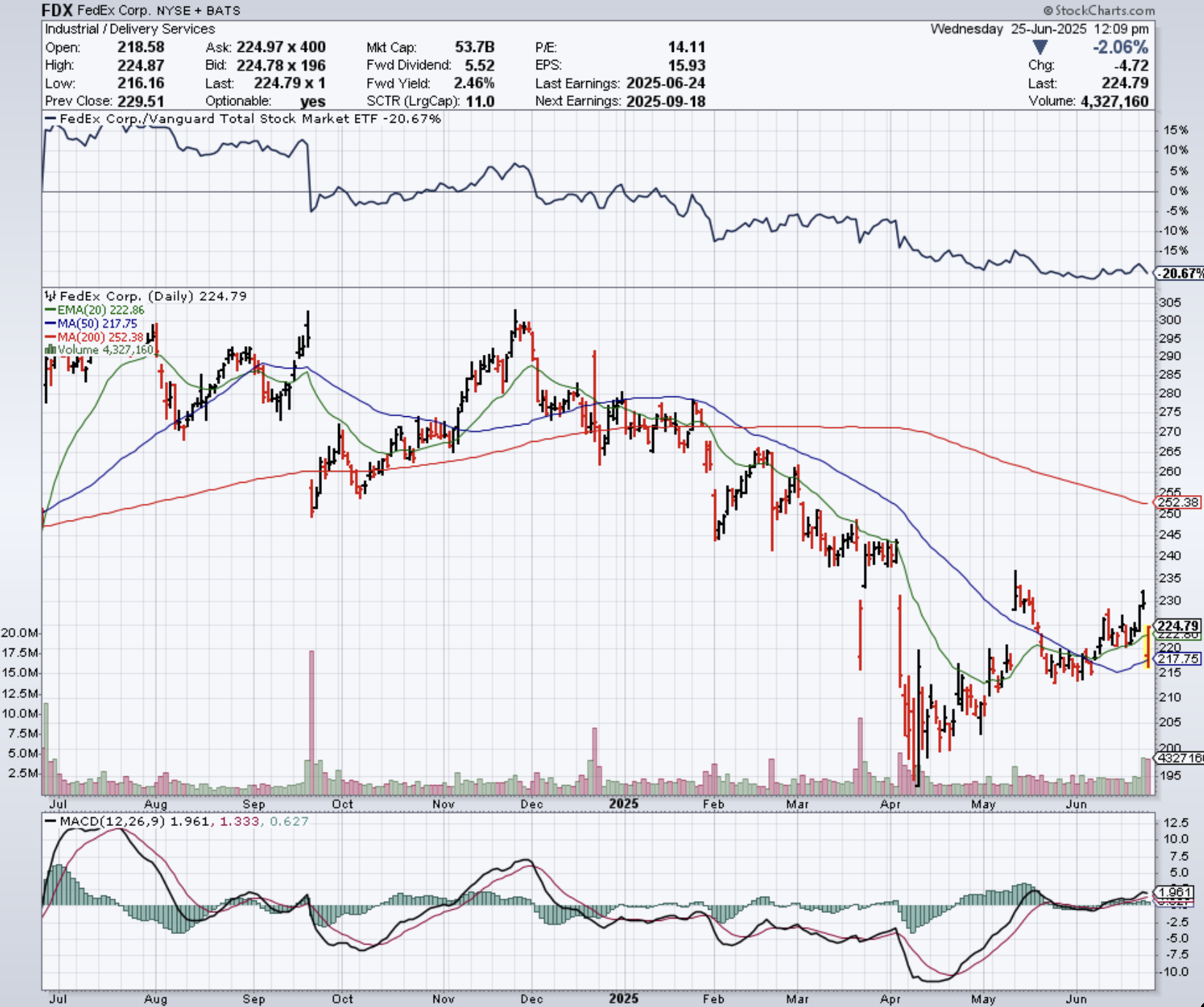1204x1007 pixels.
Task: Click the tallest volume spike in late September
Action: pos(312,722)
